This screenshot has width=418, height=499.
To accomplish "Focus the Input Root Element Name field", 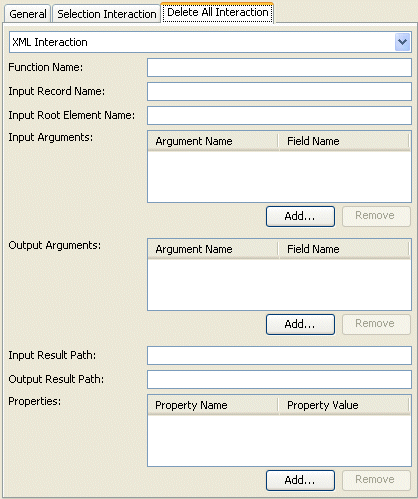I will point(279,116).
